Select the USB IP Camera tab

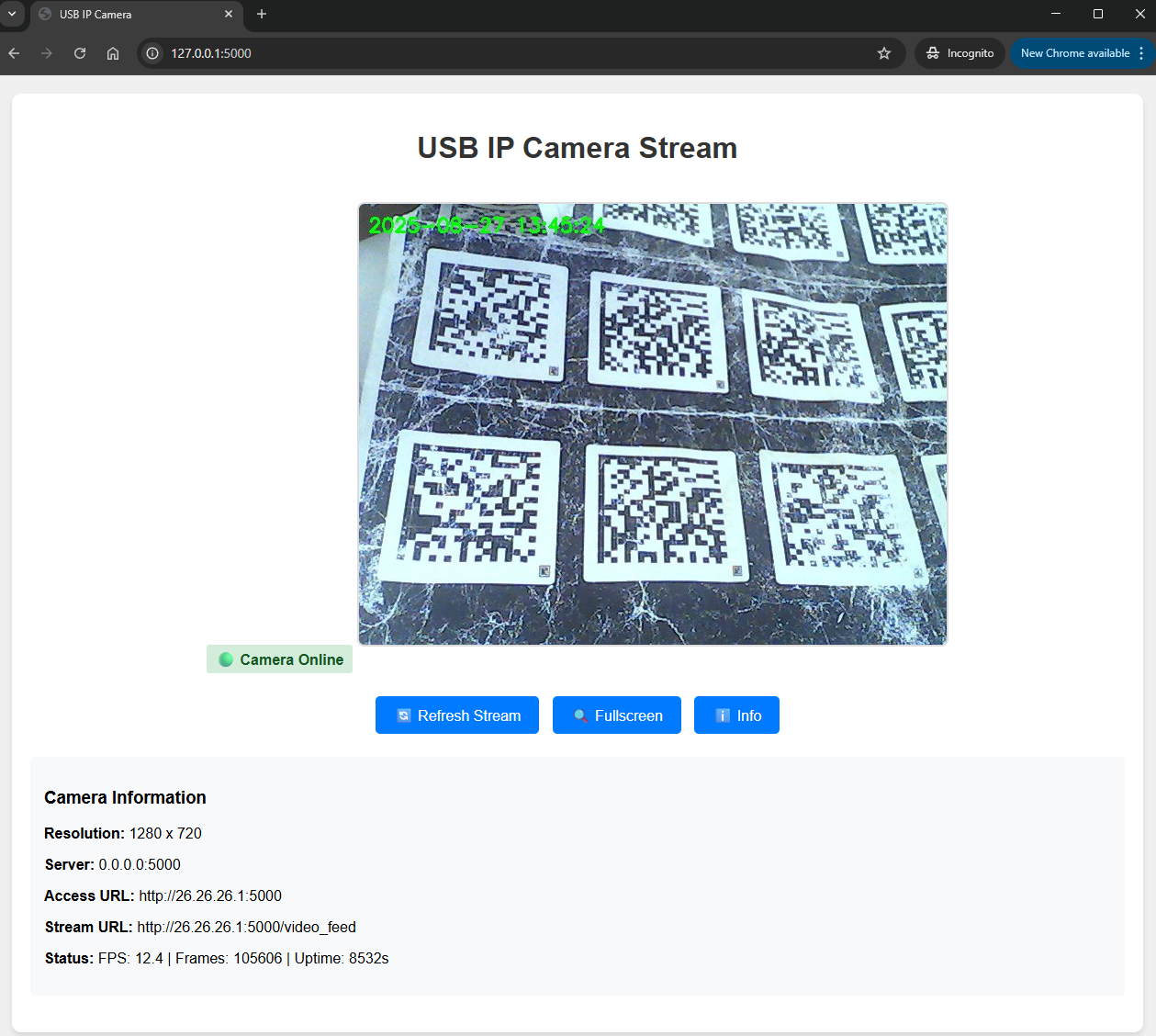click(129, 15)
